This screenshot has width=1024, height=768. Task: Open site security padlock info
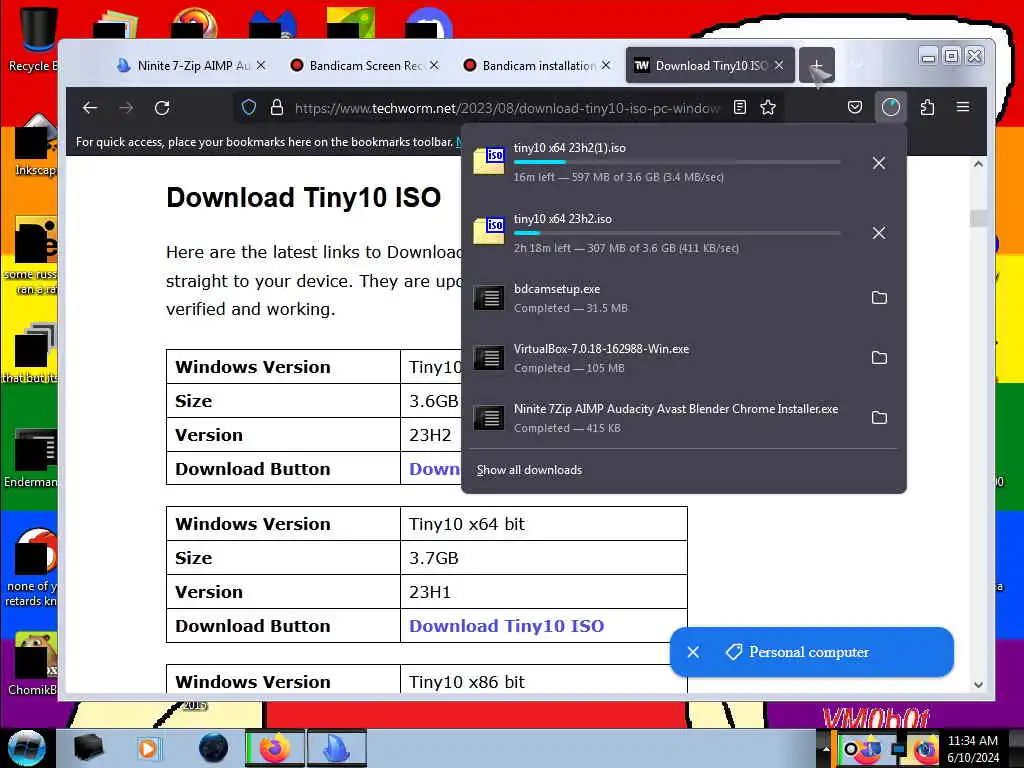point(277,107)
